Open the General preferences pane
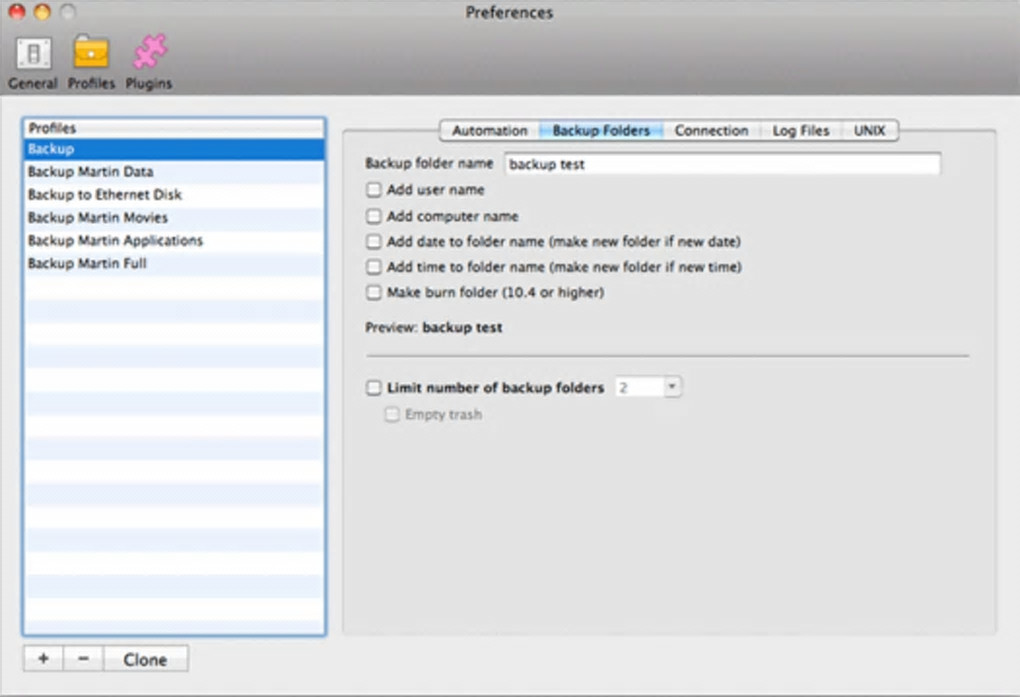The width and height of the screenshot is (1020, 697). pos(33,63)
